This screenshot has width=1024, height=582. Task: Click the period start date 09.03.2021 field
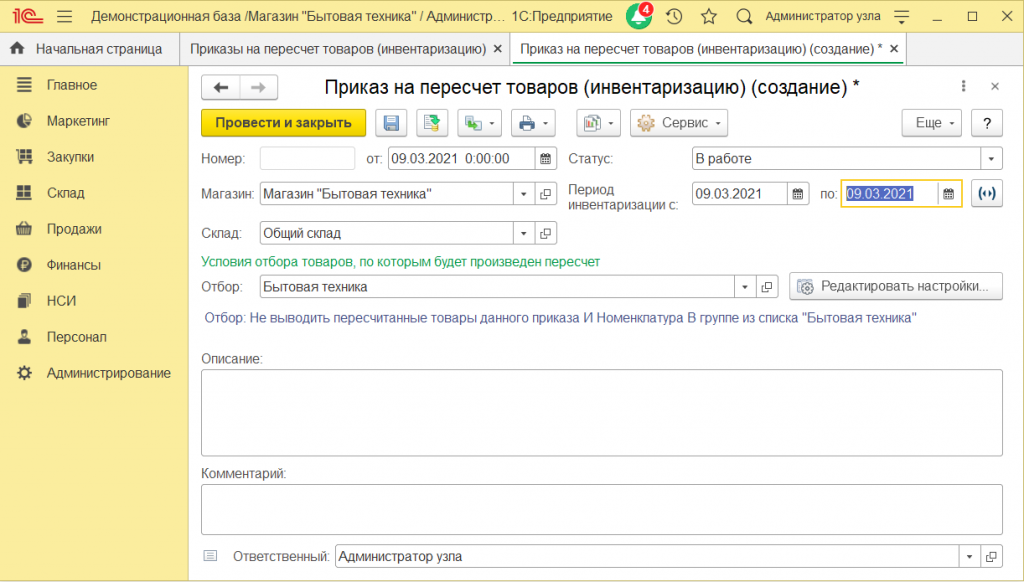[x=739, y=194]
